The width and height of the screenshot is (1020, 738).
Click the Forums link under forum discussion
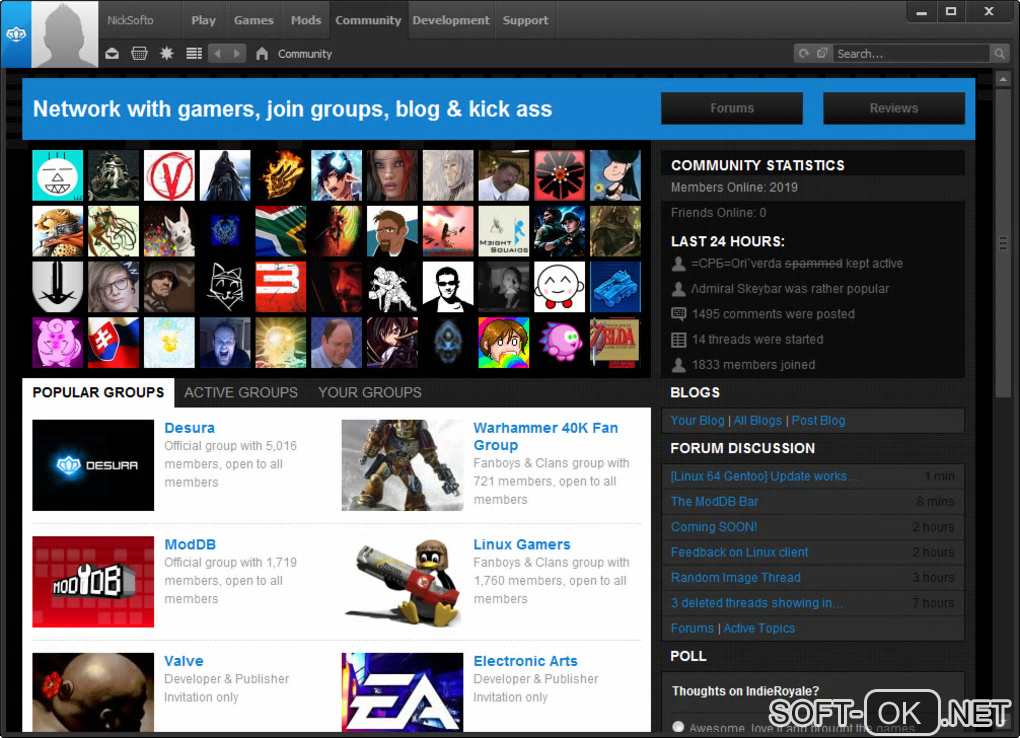692,628
